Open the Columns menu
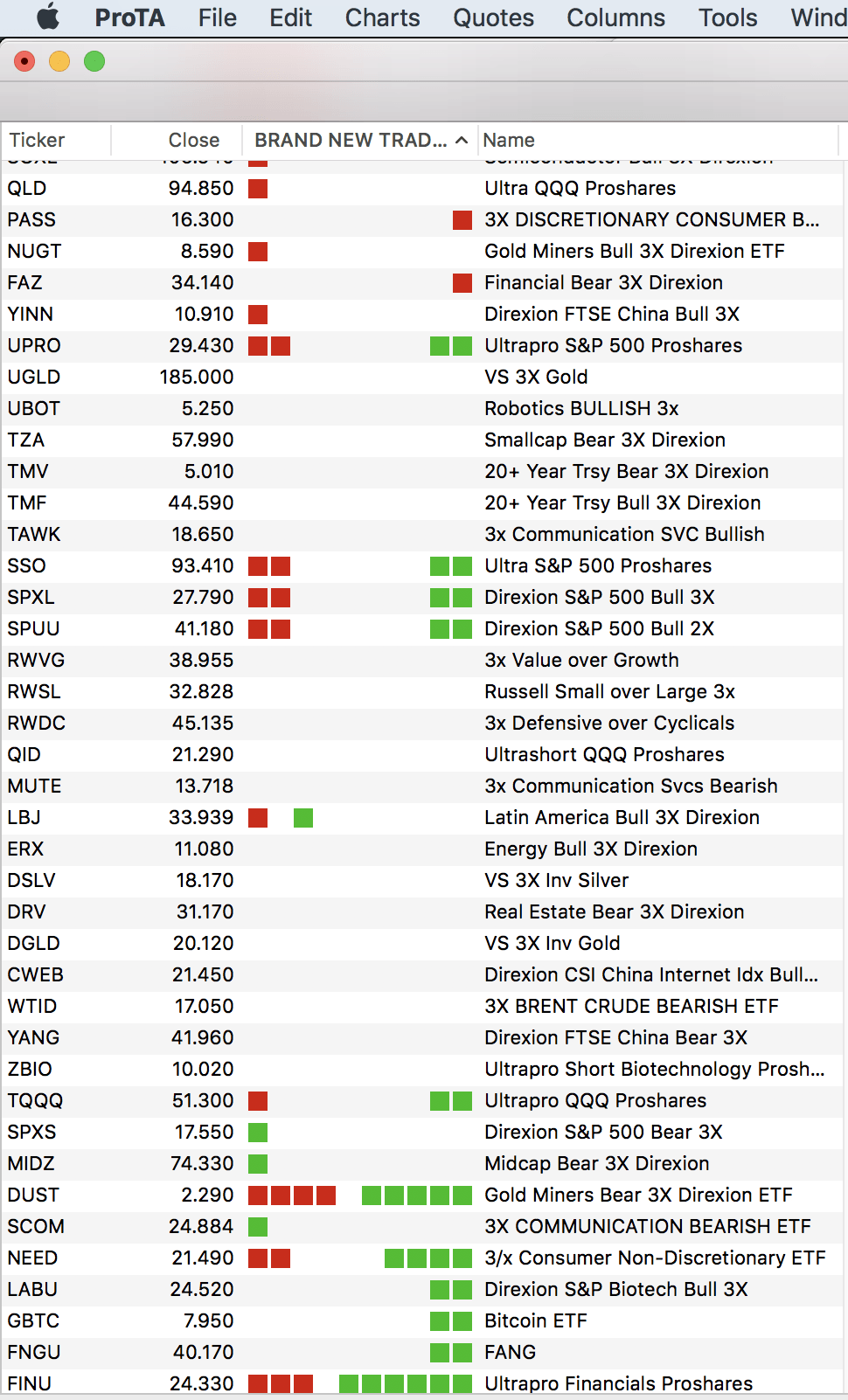This screenshot has height=1400, width=848. click(615, 17)
